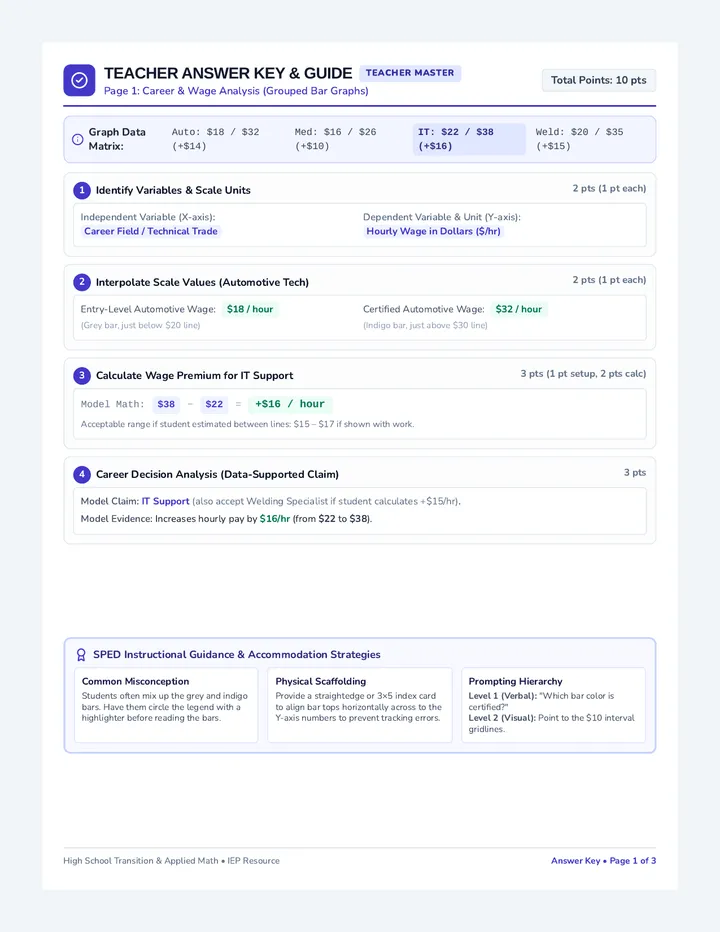The width and height of the screenshot is (720, 932).
Task: Click the Career Field / Technical Trade answer
Action: 150,231
